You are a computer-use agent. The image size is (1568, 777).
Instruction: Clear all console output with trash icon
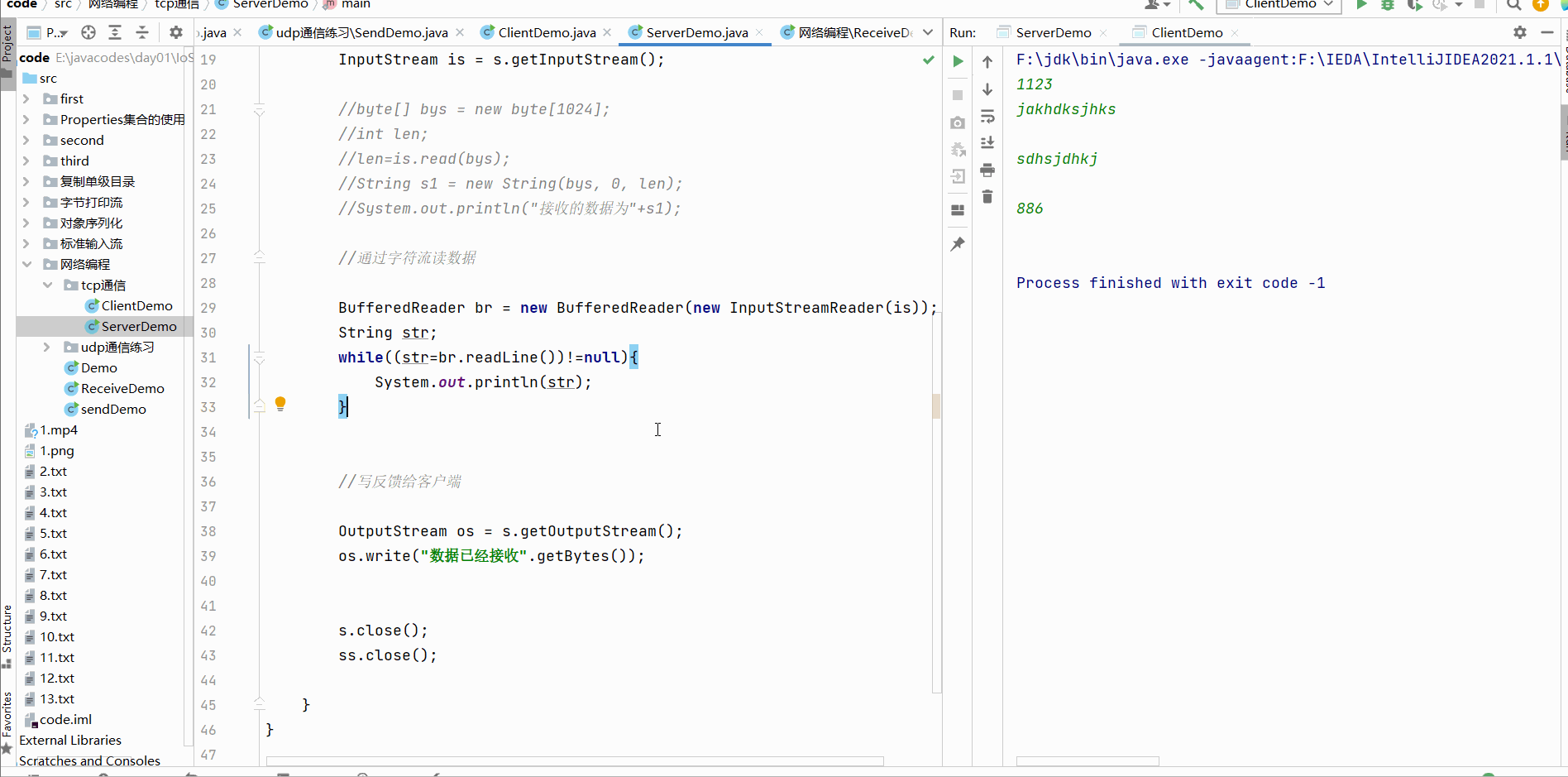point(987,196)
